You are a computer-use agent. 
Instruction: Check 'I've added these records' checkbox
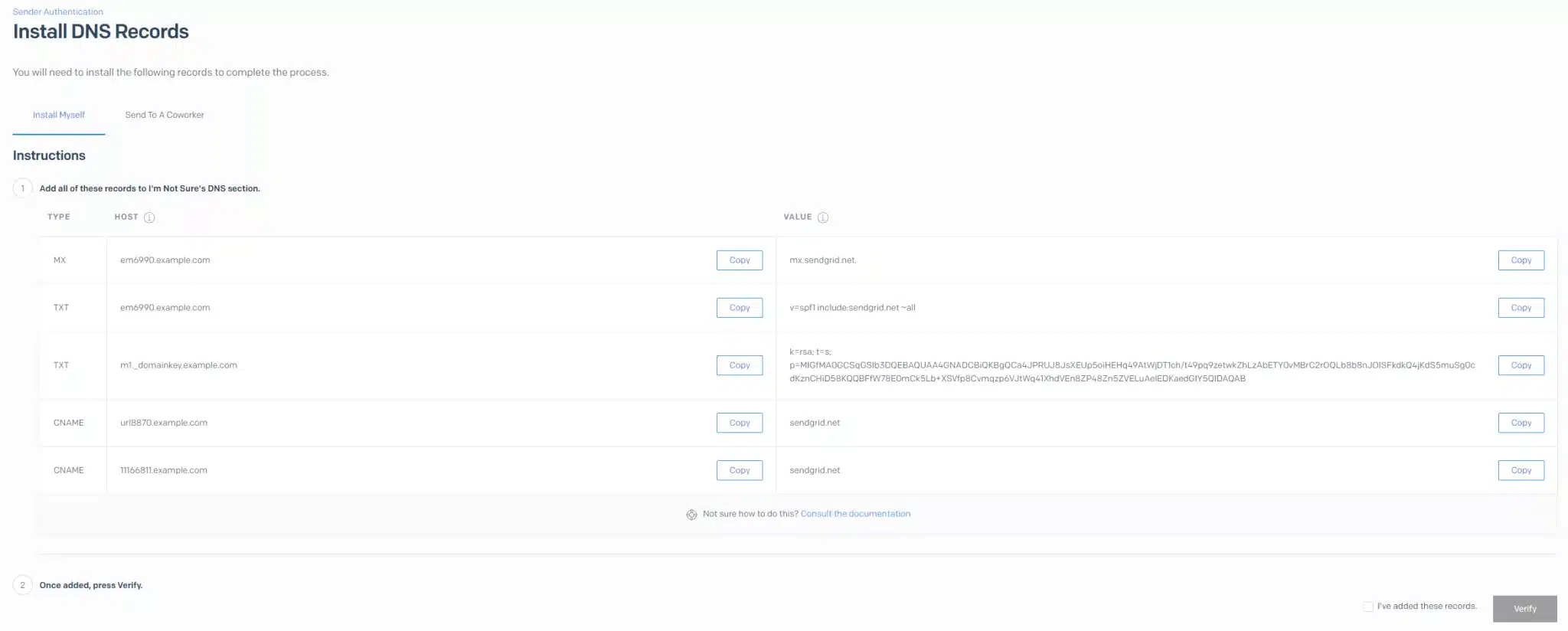point(1368,606)
